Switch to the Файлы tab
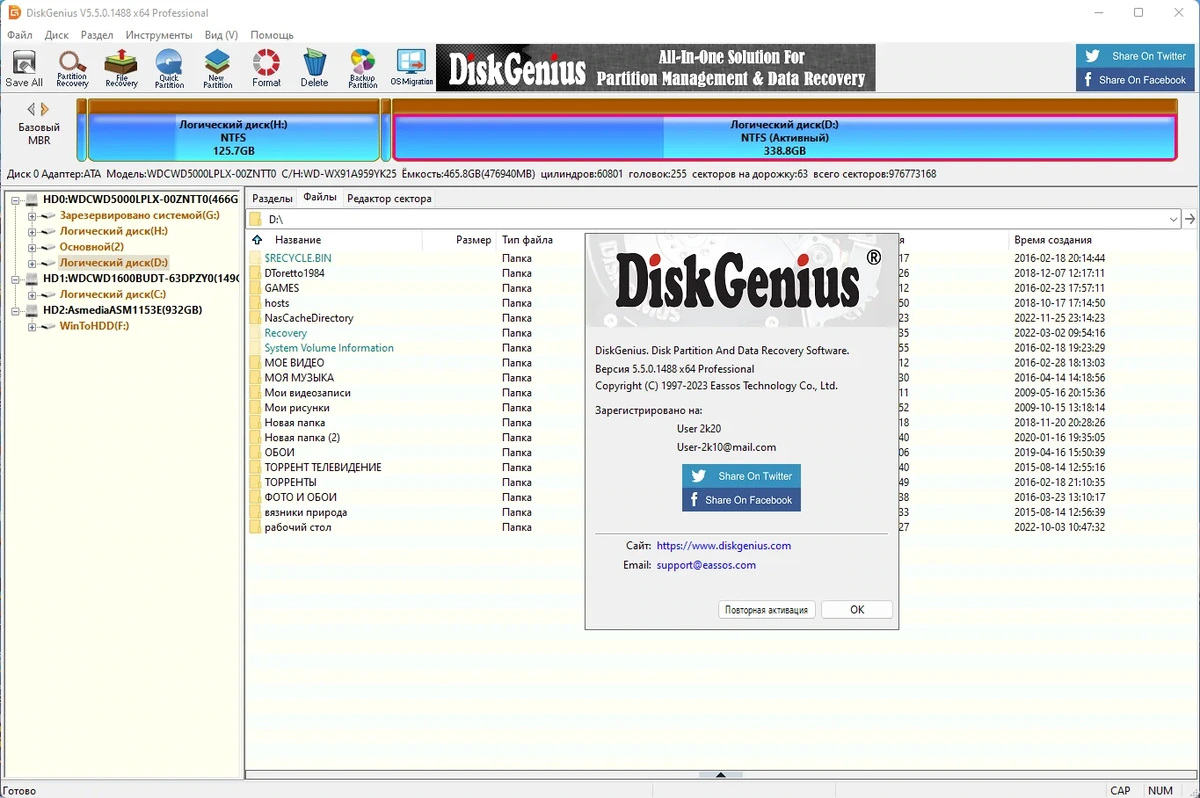The width and height of the screenshot is (1200, 798). click(320, 198)
